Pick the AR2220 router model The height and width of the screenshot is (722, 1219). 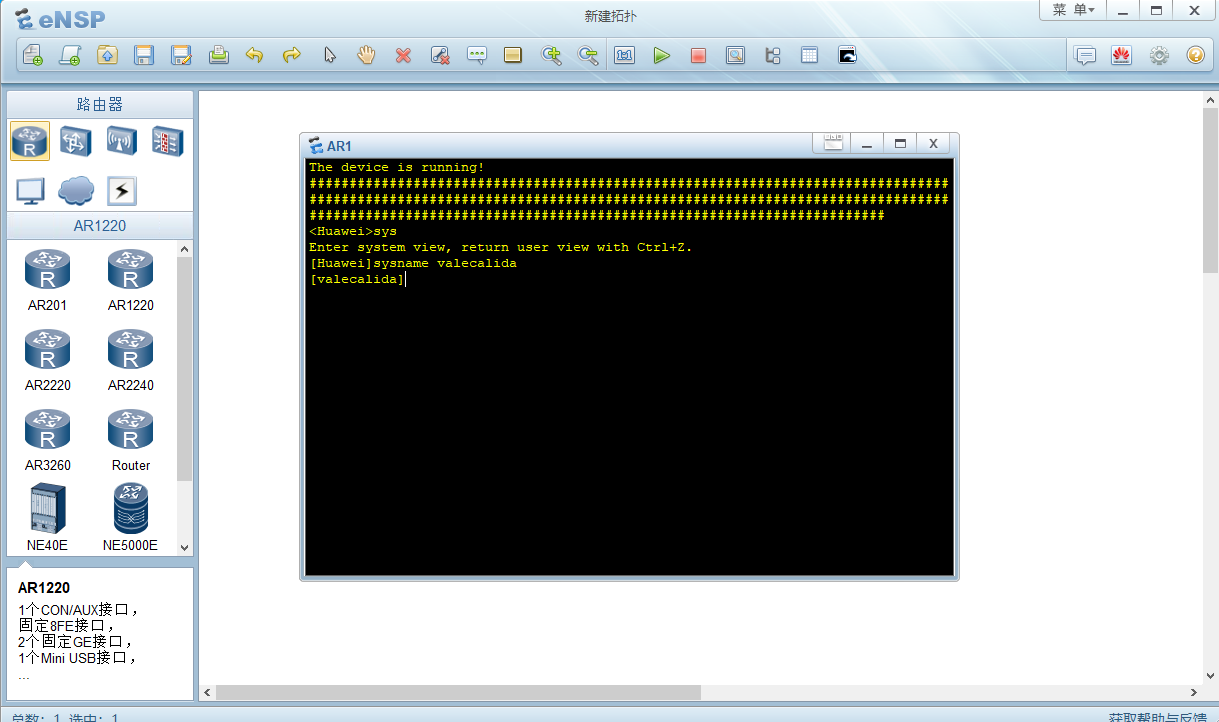pos(47,361)
